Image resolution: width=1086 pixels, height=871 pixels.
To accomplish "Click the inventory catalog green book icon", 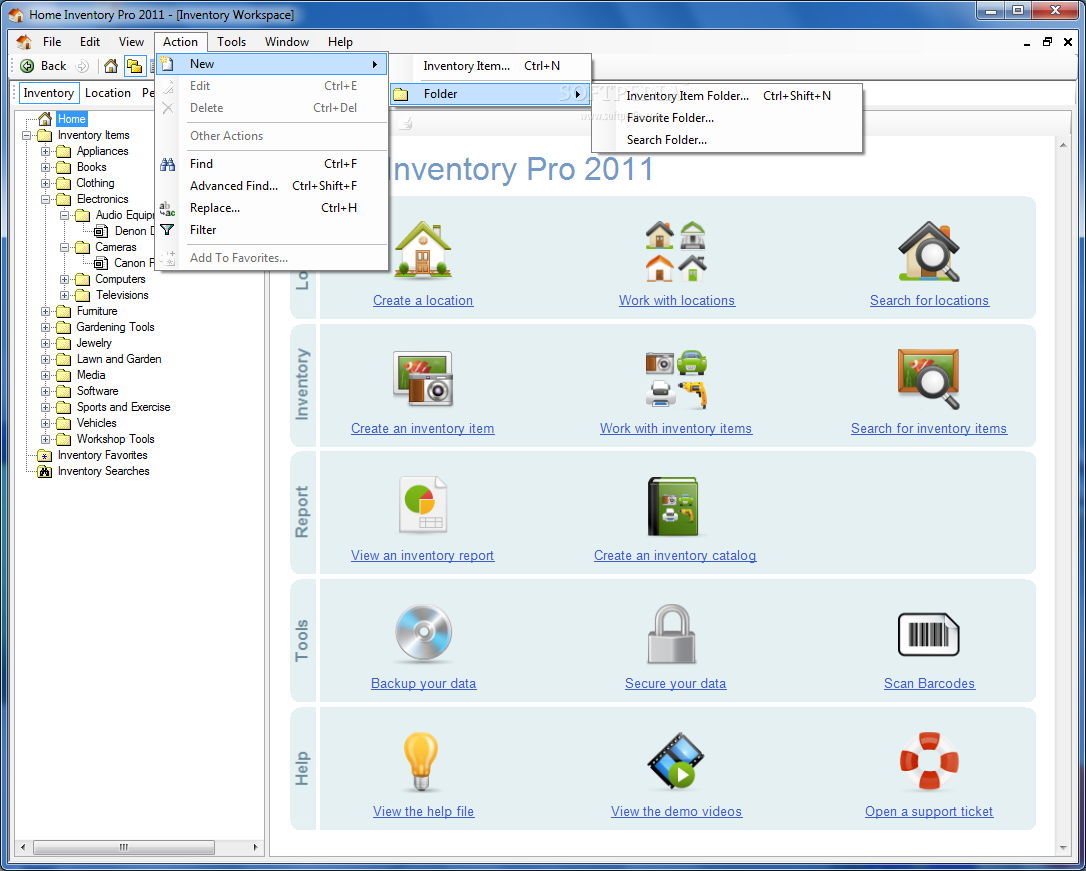I will (x=673, y=506).
